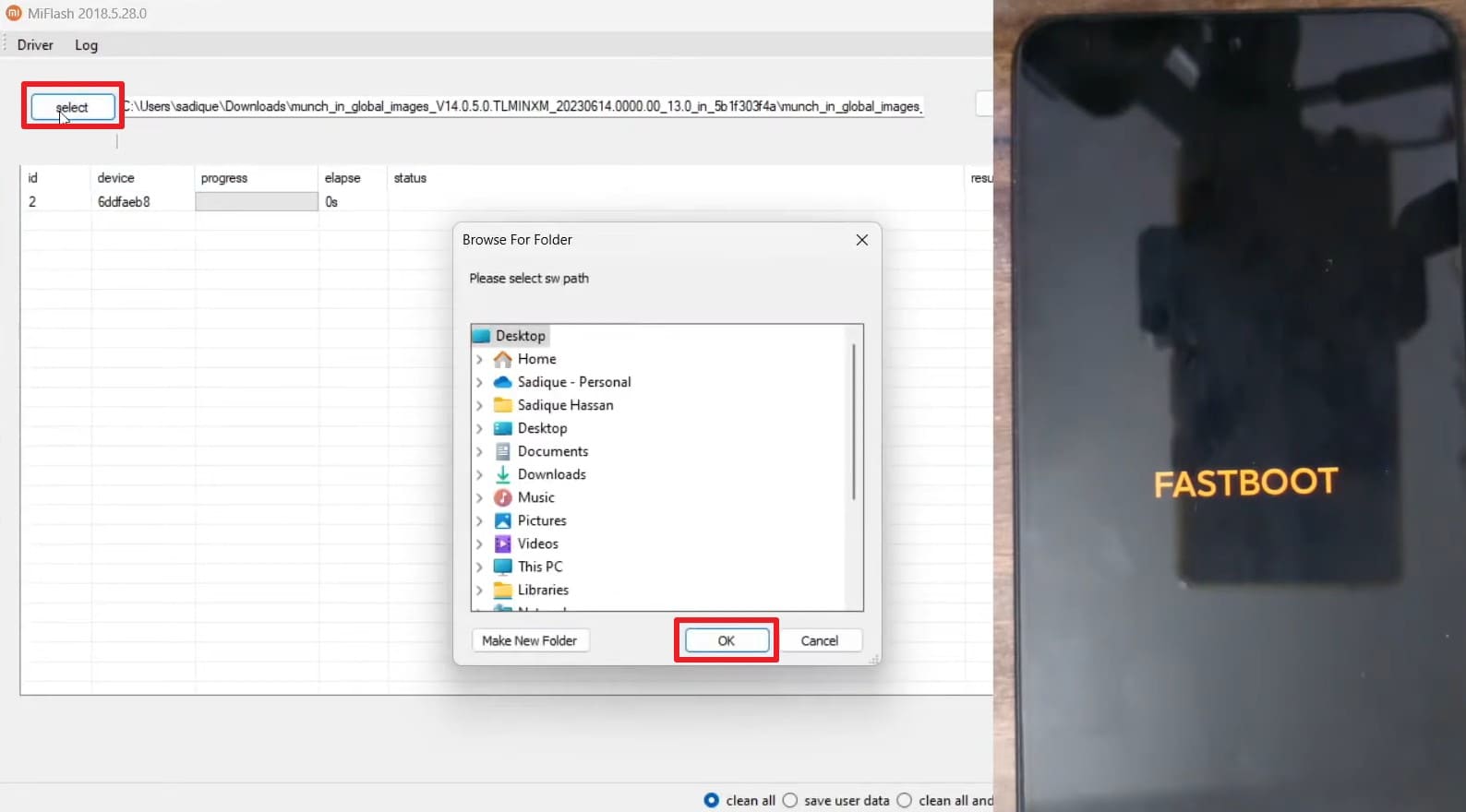
Task: Expand the Sadique - Personal node
Action: (479, 382)
